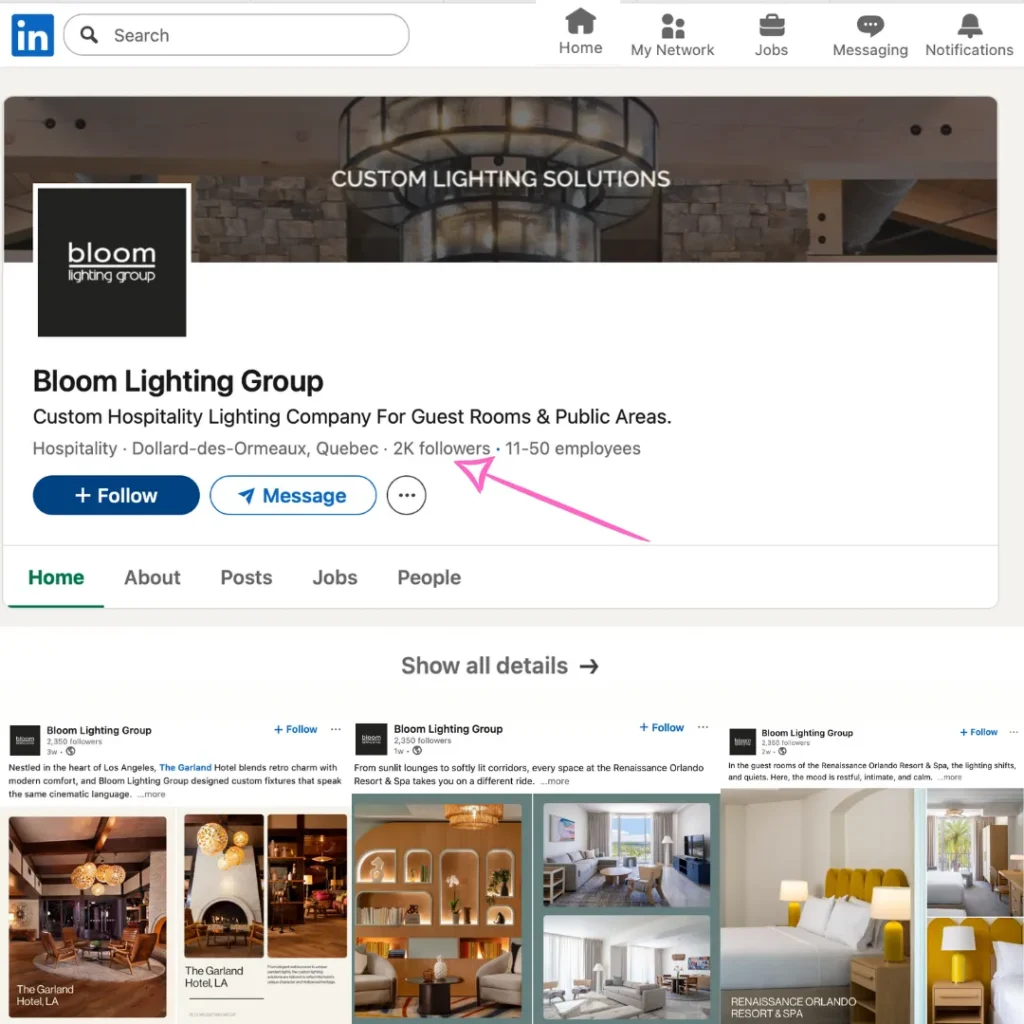Viewport: 1024px width, 1024px height.
Task: Select the People tab
Action: [429, 578]
